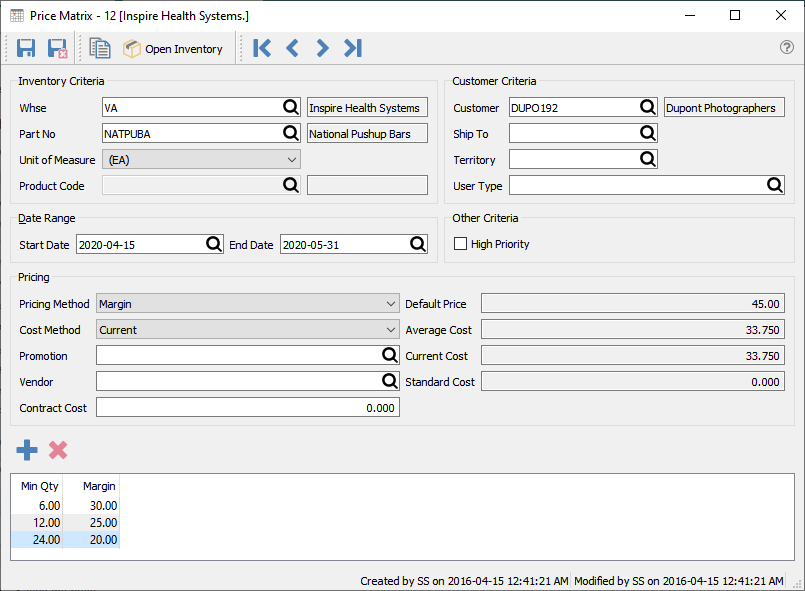Enable the High Priority checkbox

tap(461, 244)
